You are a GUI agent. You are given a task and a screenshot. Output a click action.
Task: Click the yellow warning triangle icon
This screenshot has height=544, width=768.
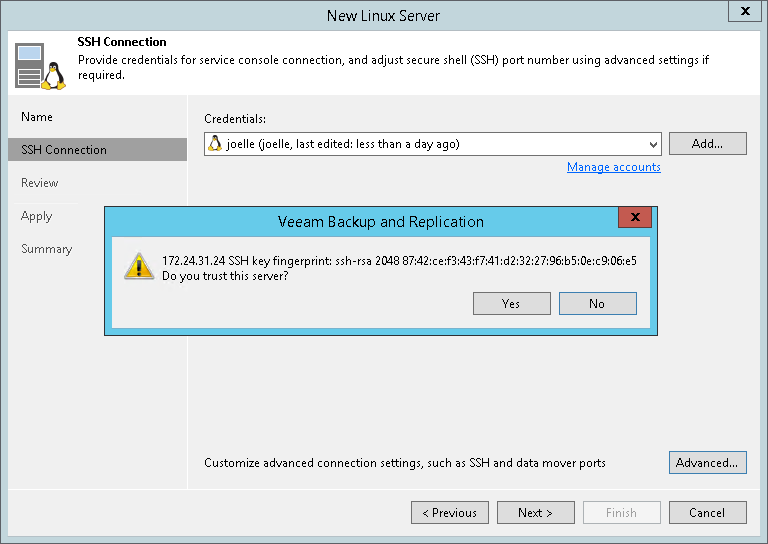[x=138, y=265]
